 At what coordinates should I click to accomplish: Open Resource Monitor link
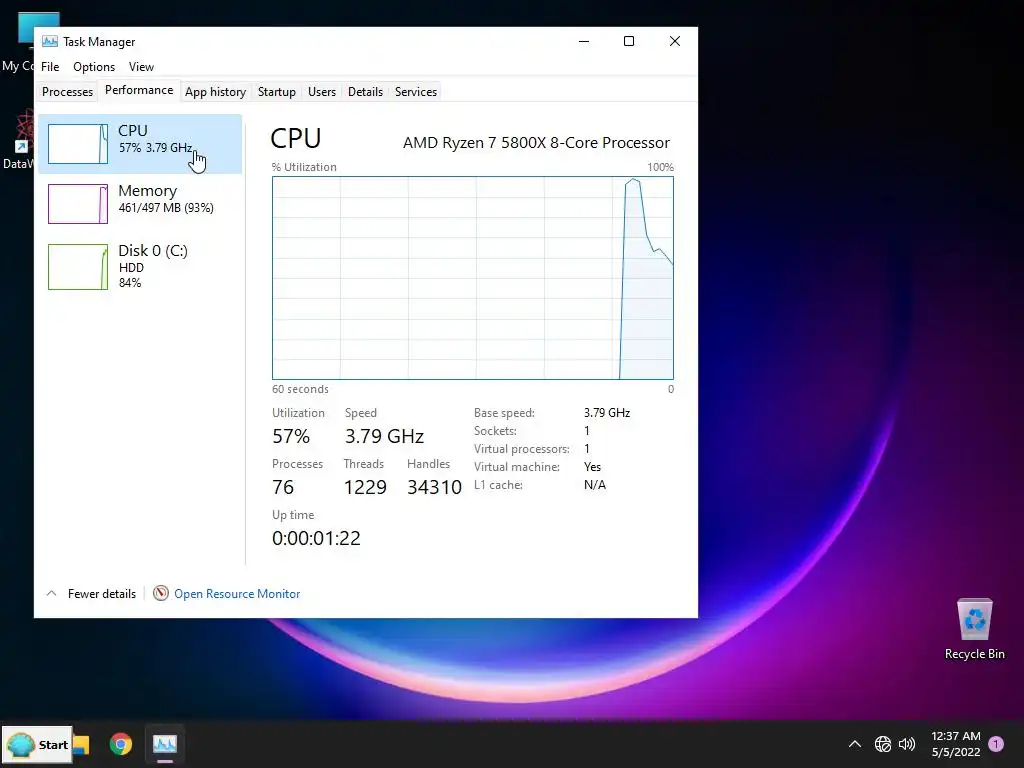click(237, 594)
